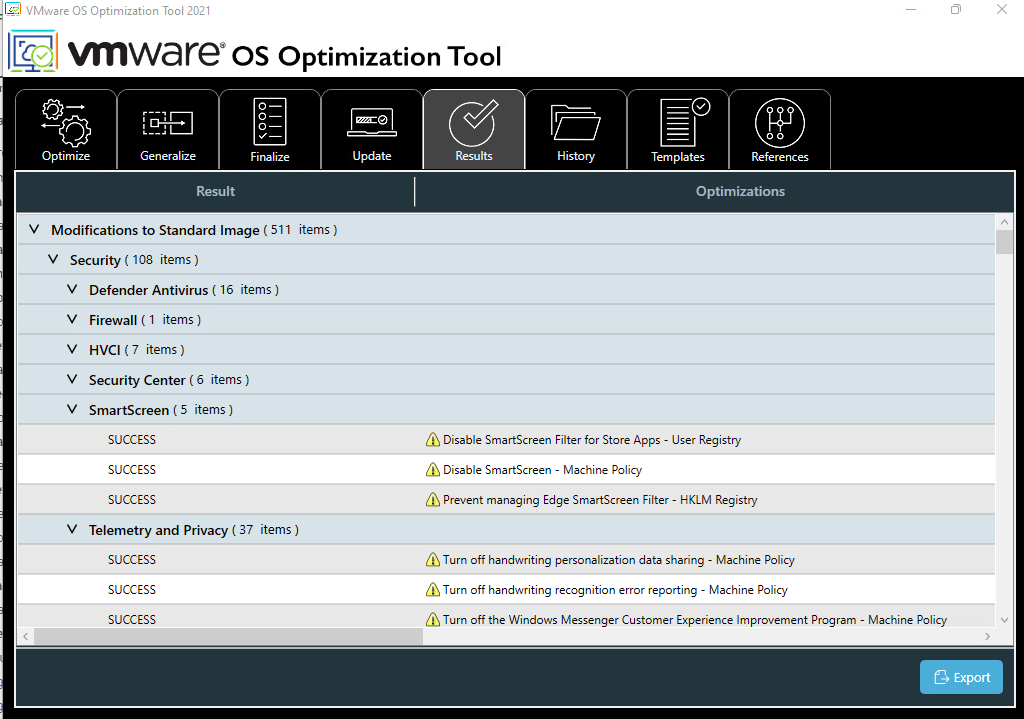Click warning icon for handwriting personalization data sharing
The width and height of the screenshot is (1024, 719).
[x=432, y=560]
